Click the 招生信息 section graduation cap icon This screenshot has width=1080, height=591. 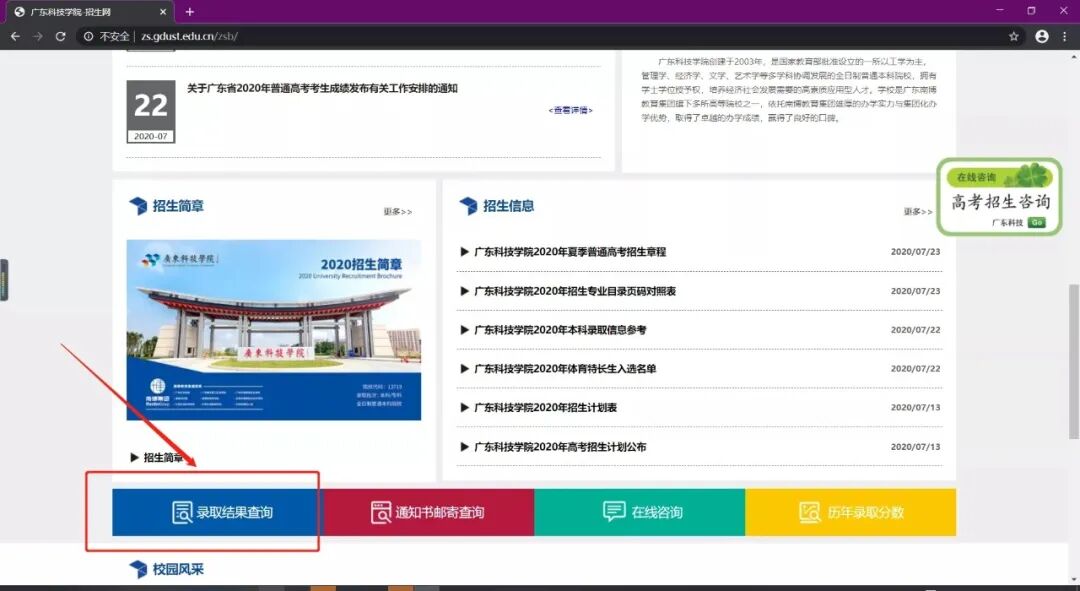point(468,205)
